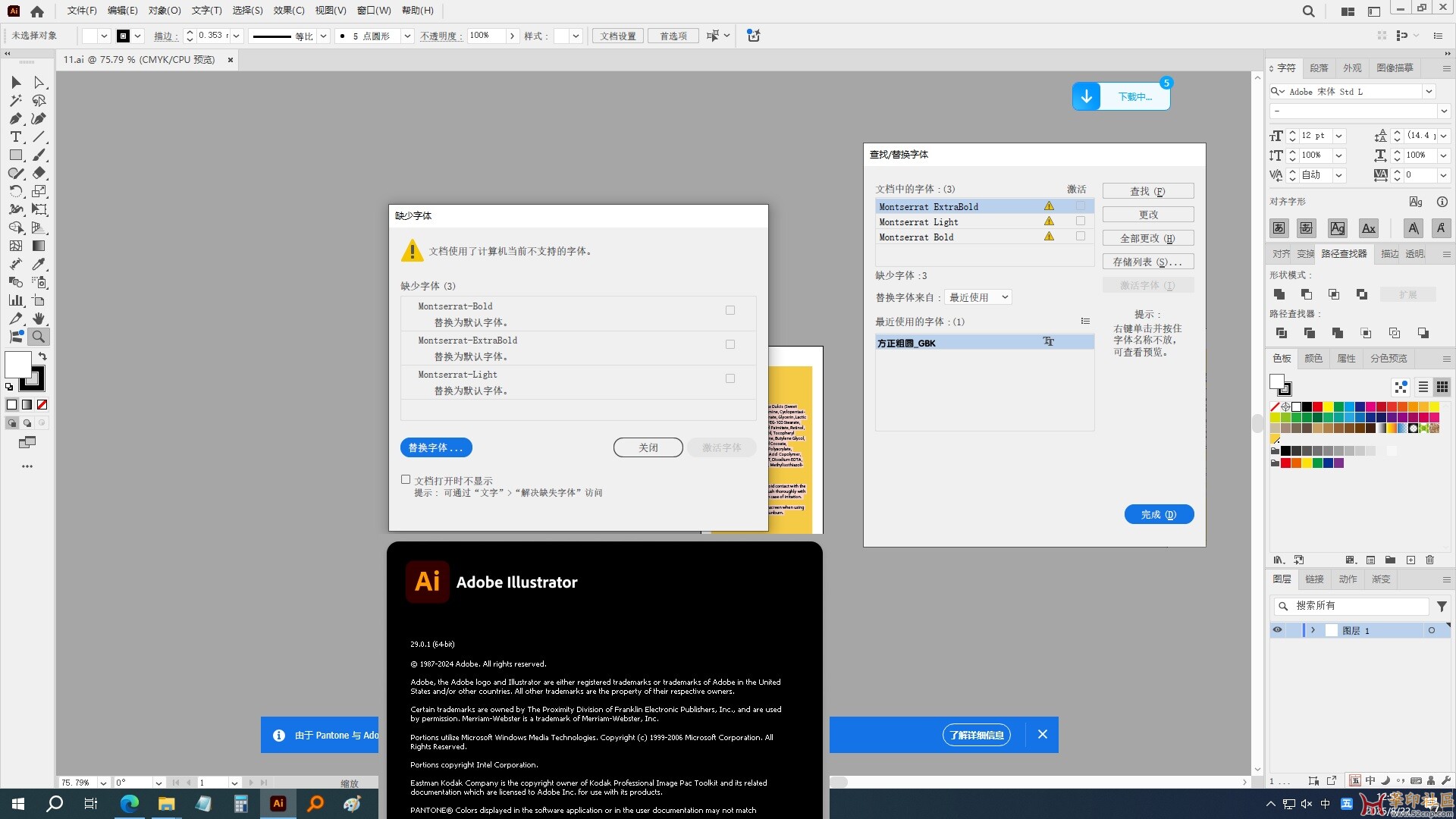Open the 文件(F) menu
The image size is (1456, 819).
pyautogui.click(x=82, y=11)
